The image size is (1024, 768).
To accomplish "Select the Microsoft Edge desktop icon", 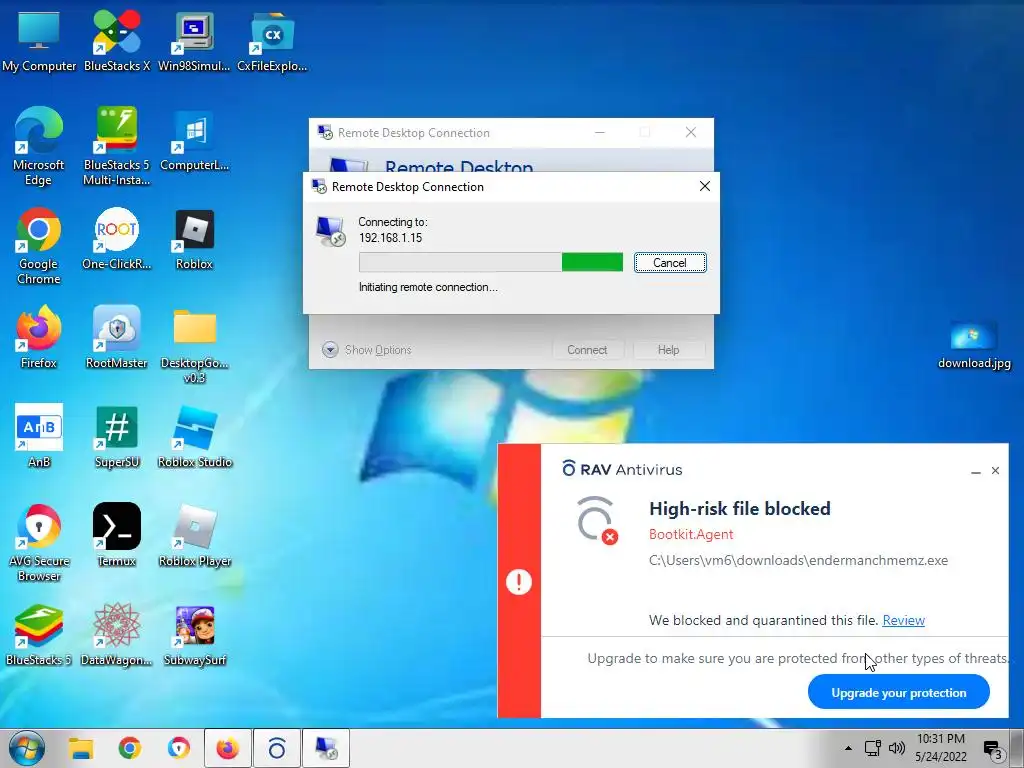I will coord(39,146).
